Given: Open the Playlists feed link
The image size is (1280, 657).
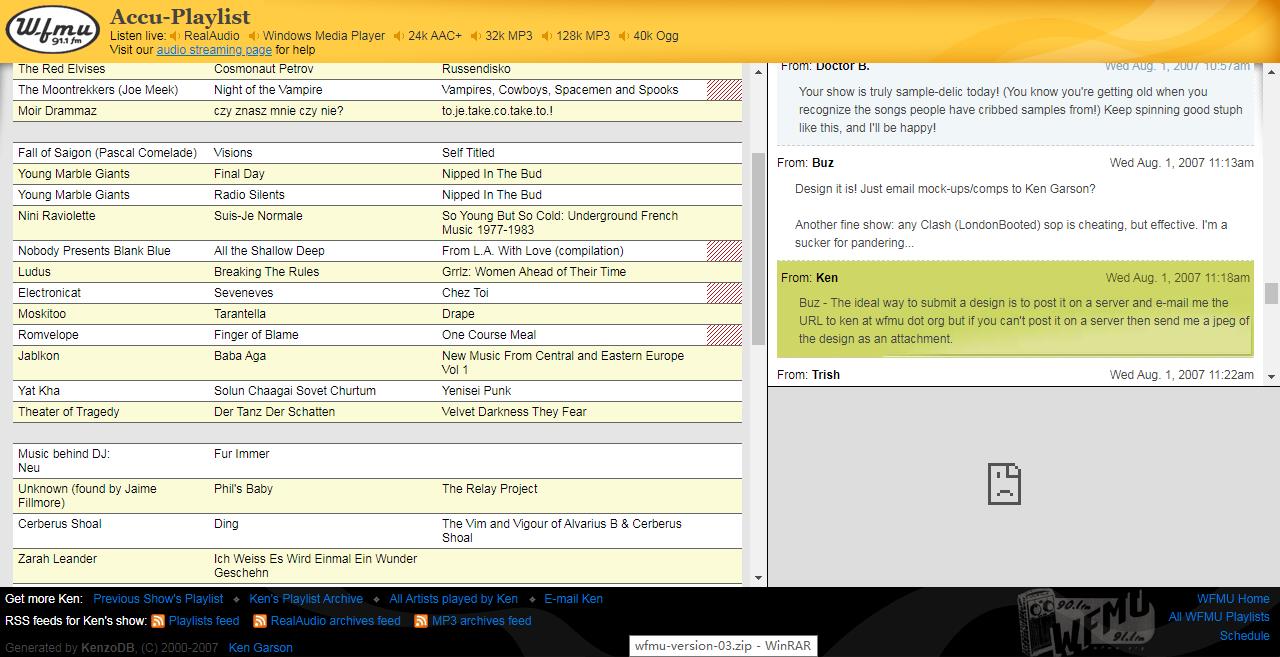Looking at the screenshot, I should pos(204,621).
